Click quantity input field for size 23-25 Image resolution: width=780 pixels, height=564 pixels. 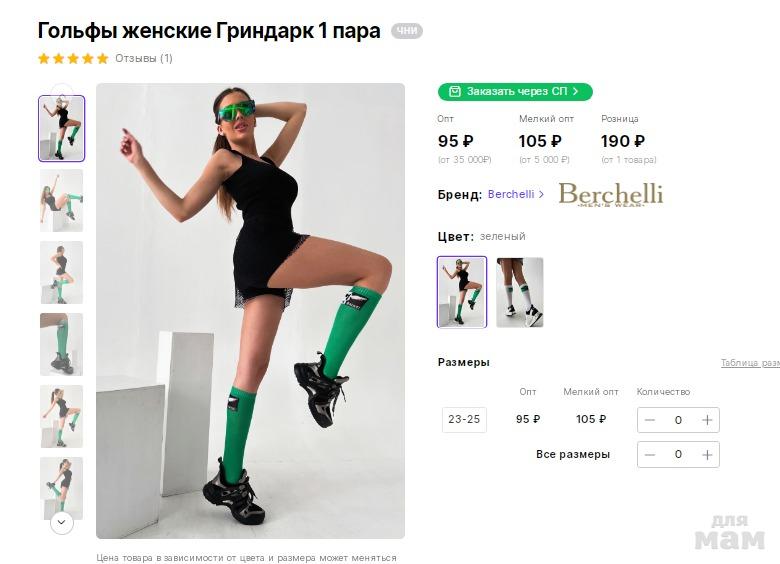point(678,420)
